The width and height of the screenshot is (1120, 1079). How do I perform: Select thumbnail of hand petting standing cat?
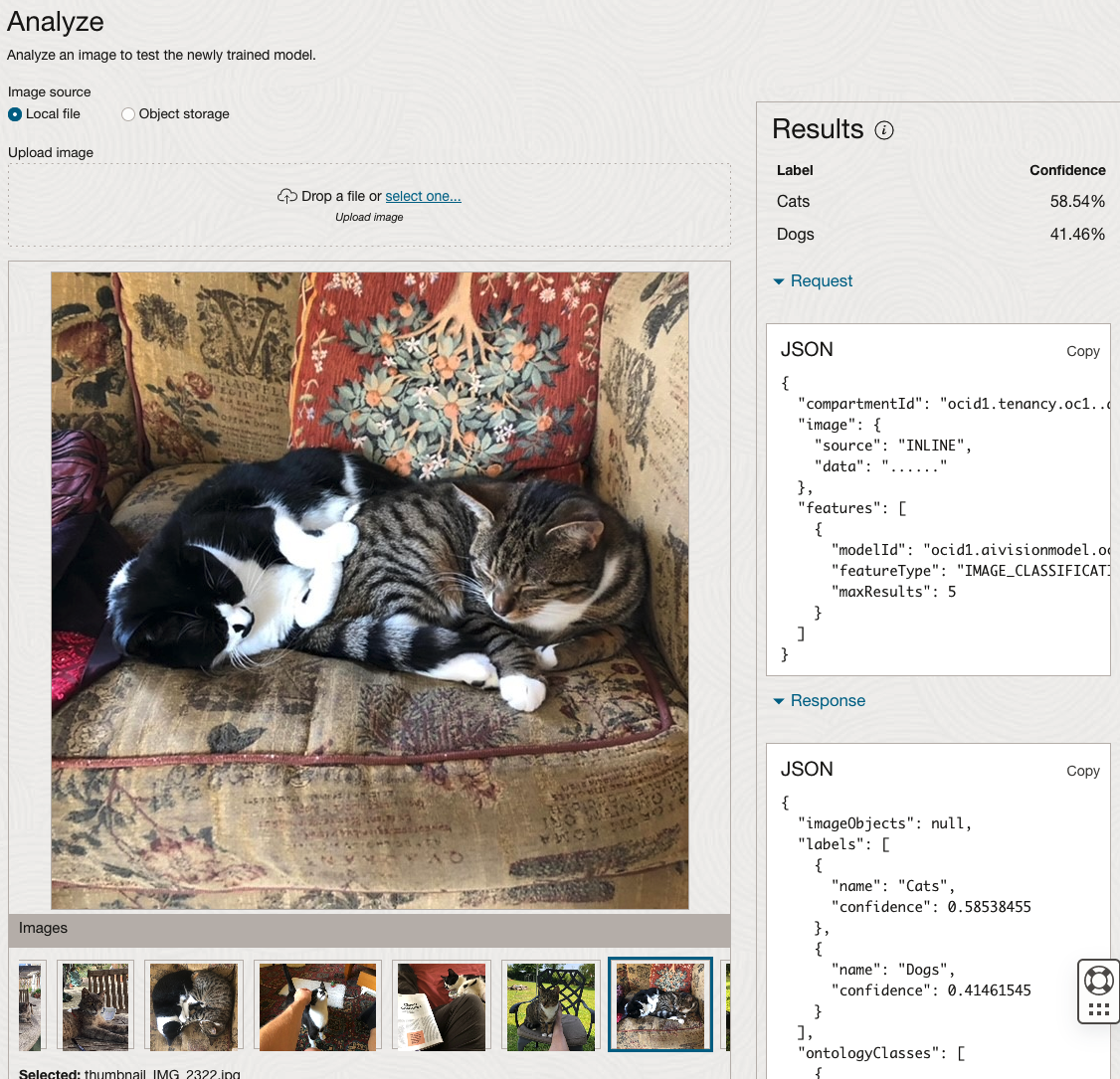point(317,1005)
